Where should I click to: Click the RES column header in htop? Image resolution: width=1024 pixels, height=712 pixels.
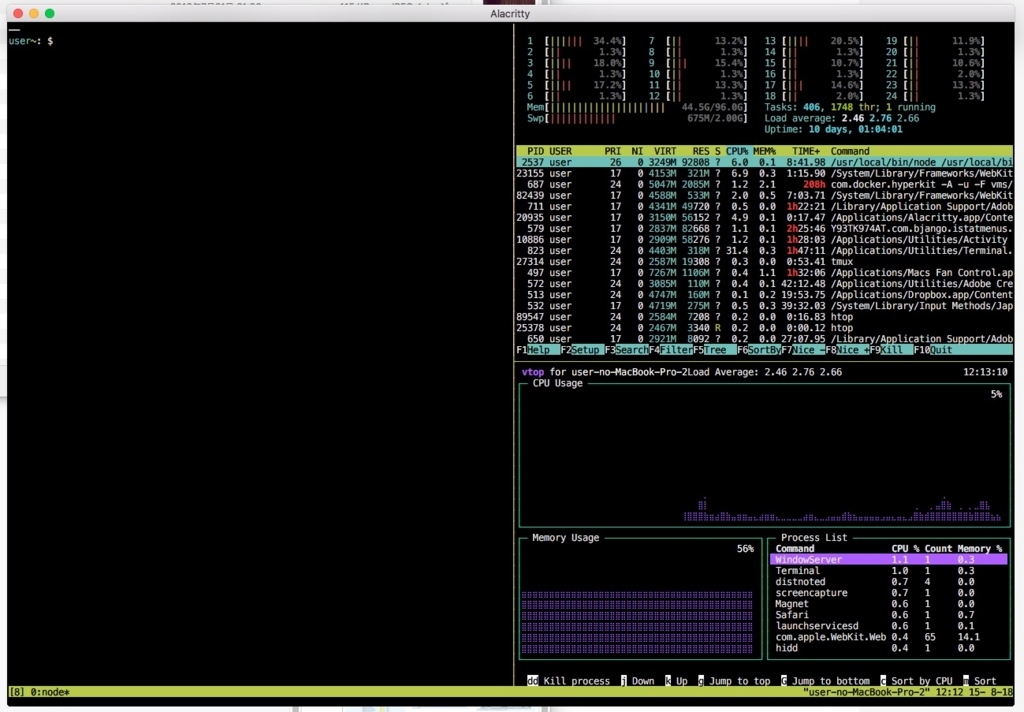pos(701,151)
